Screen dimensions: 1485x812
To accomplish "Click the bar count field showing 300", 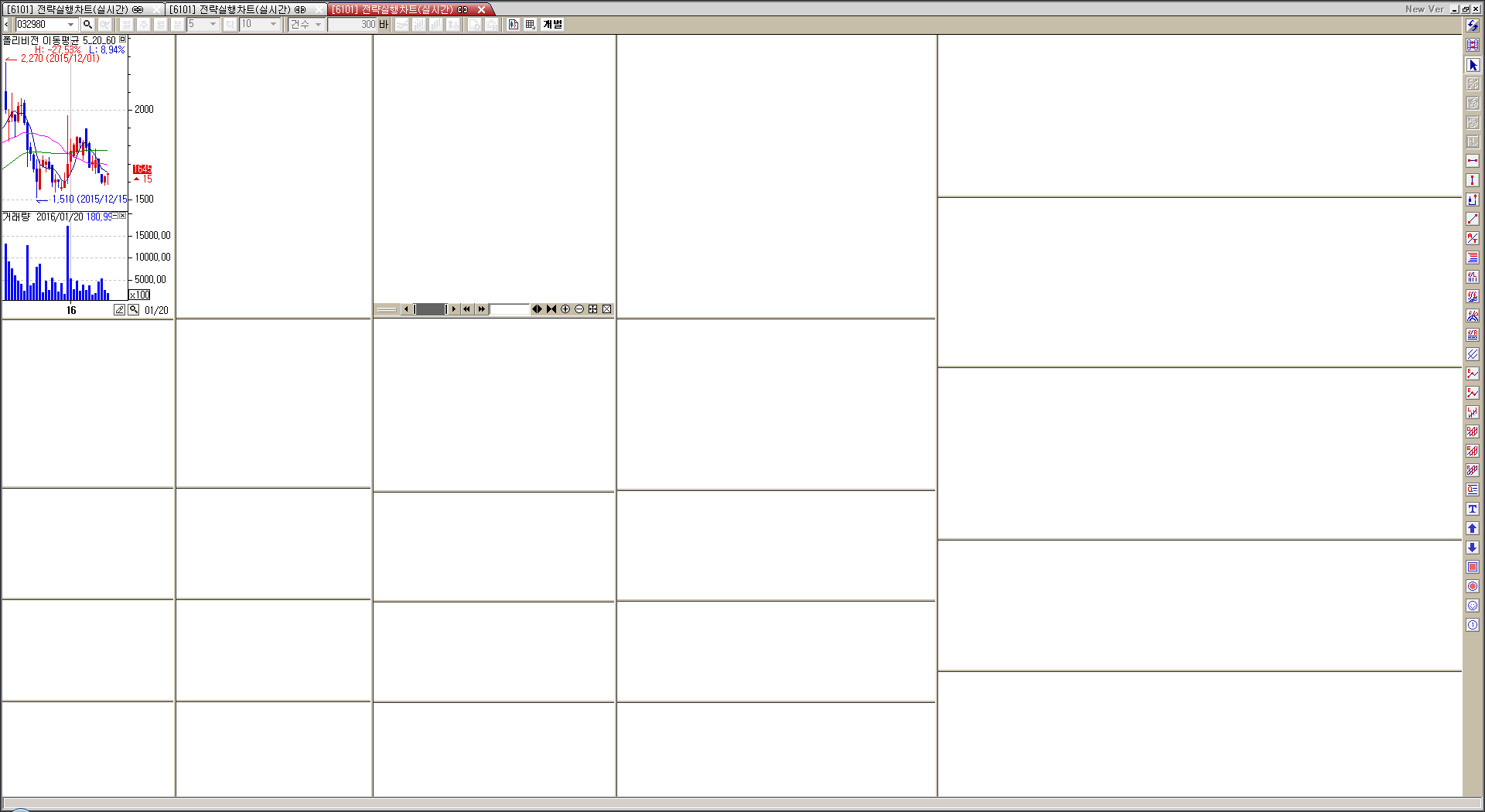I will point(352,25).
